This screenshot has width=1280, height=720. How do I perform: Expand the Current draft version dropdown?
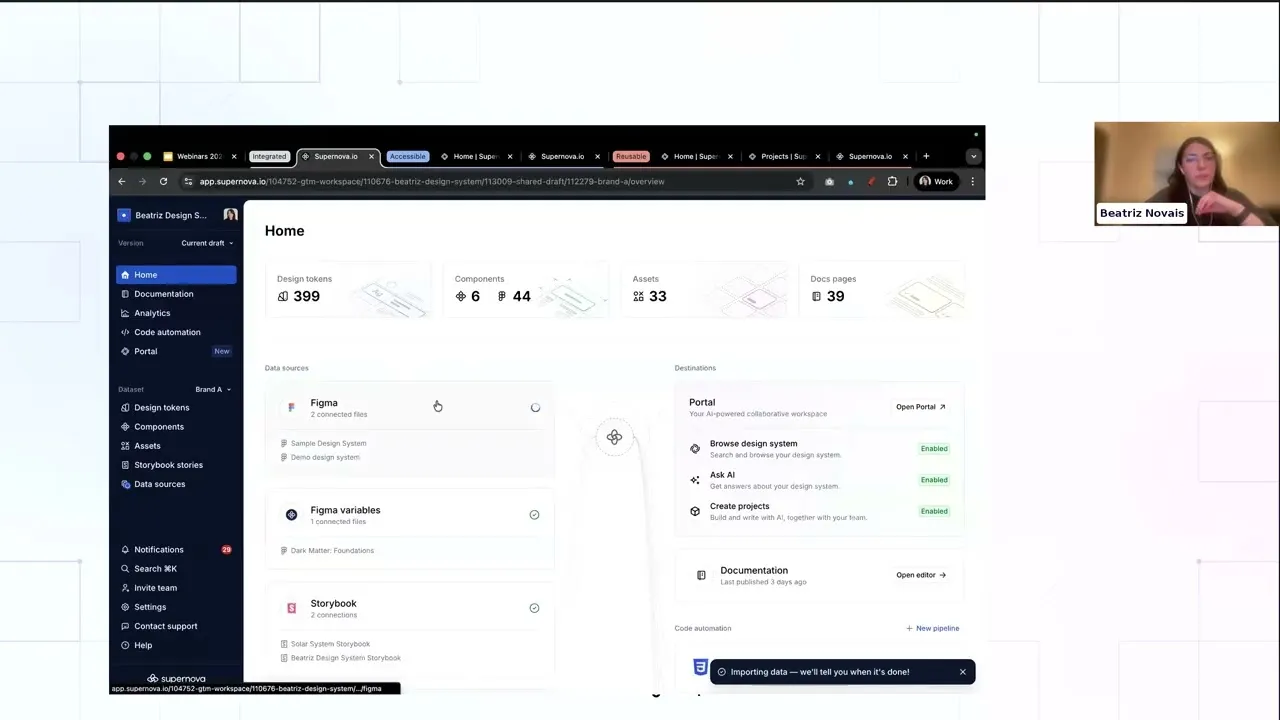(207, 243)
